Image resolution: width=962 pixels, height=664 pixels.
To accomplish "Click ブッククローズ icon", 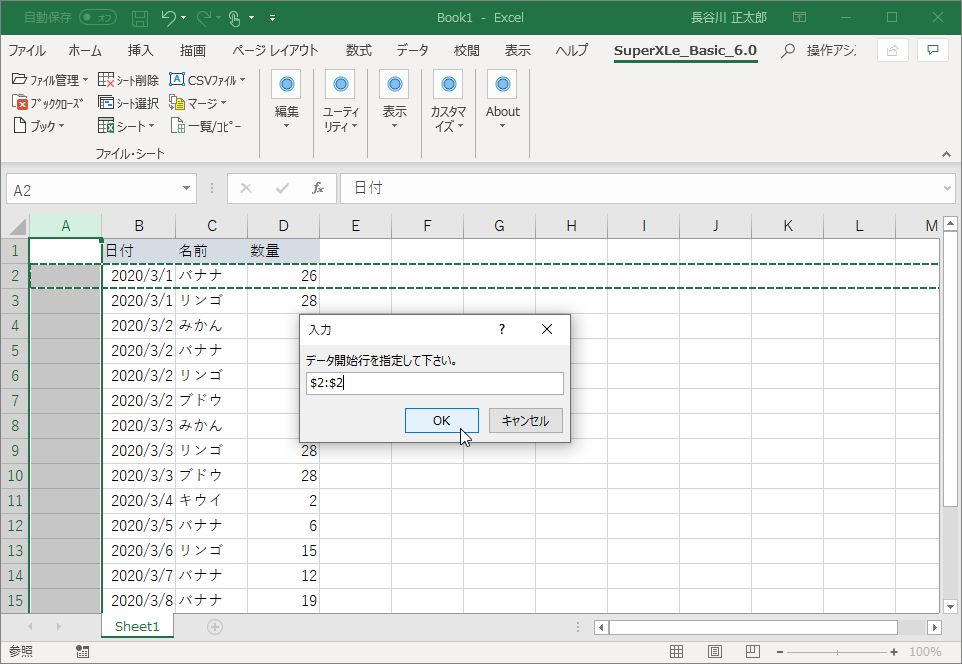I will (x=47, y=103).
